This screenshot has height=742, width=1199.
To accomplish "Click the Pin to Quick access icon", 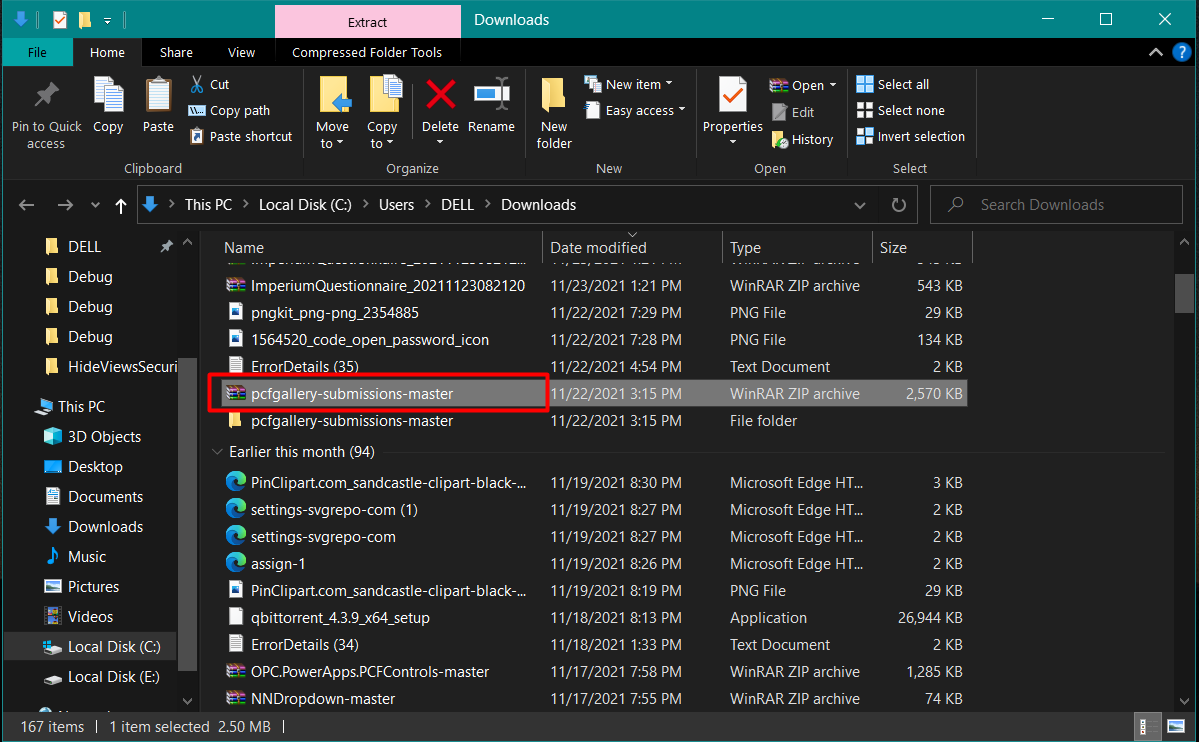I will tap(46, 96).
